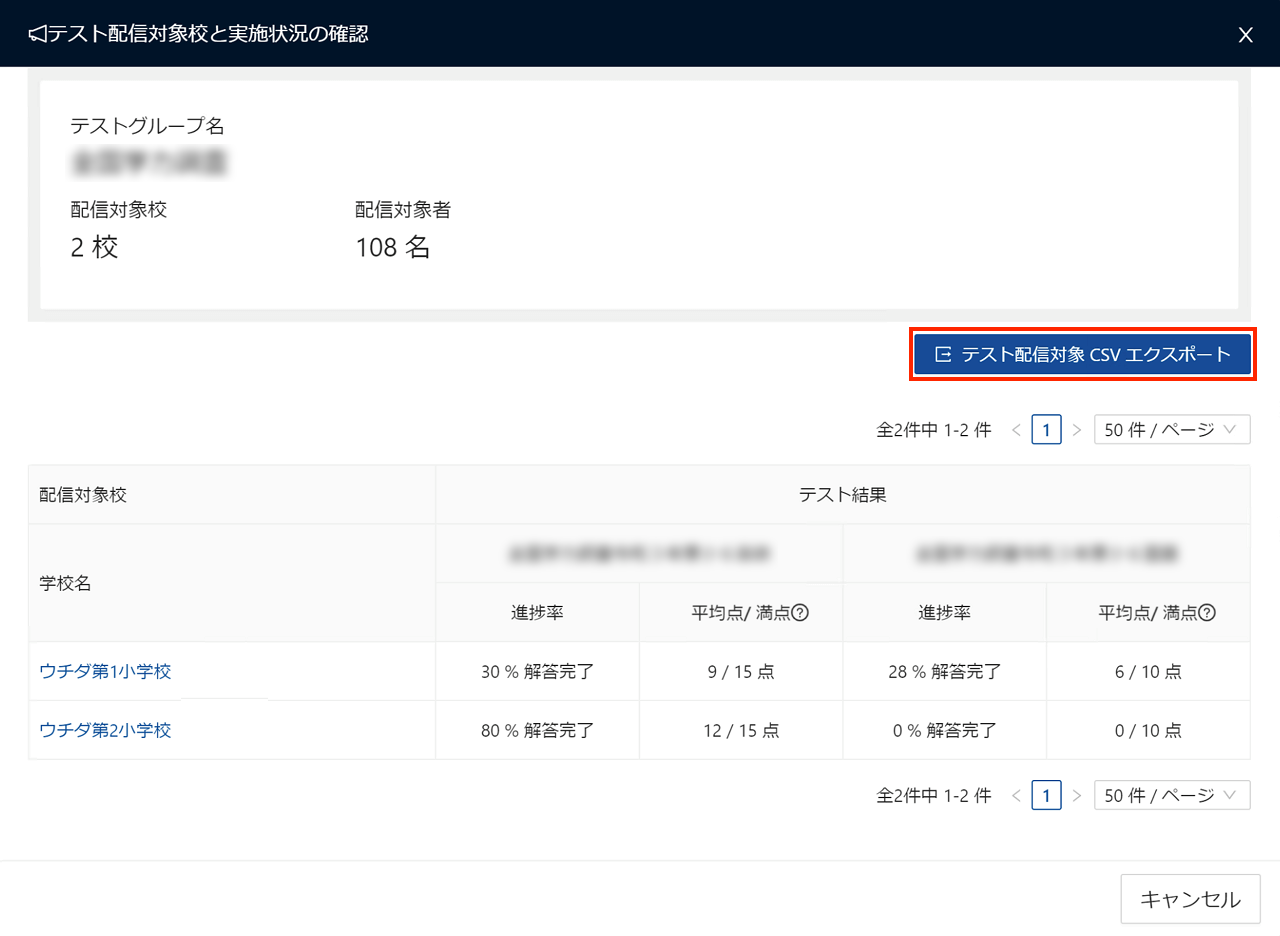Open the ウチダ第2小学校 school link
Screen dimensions: 1280x936
105,730
